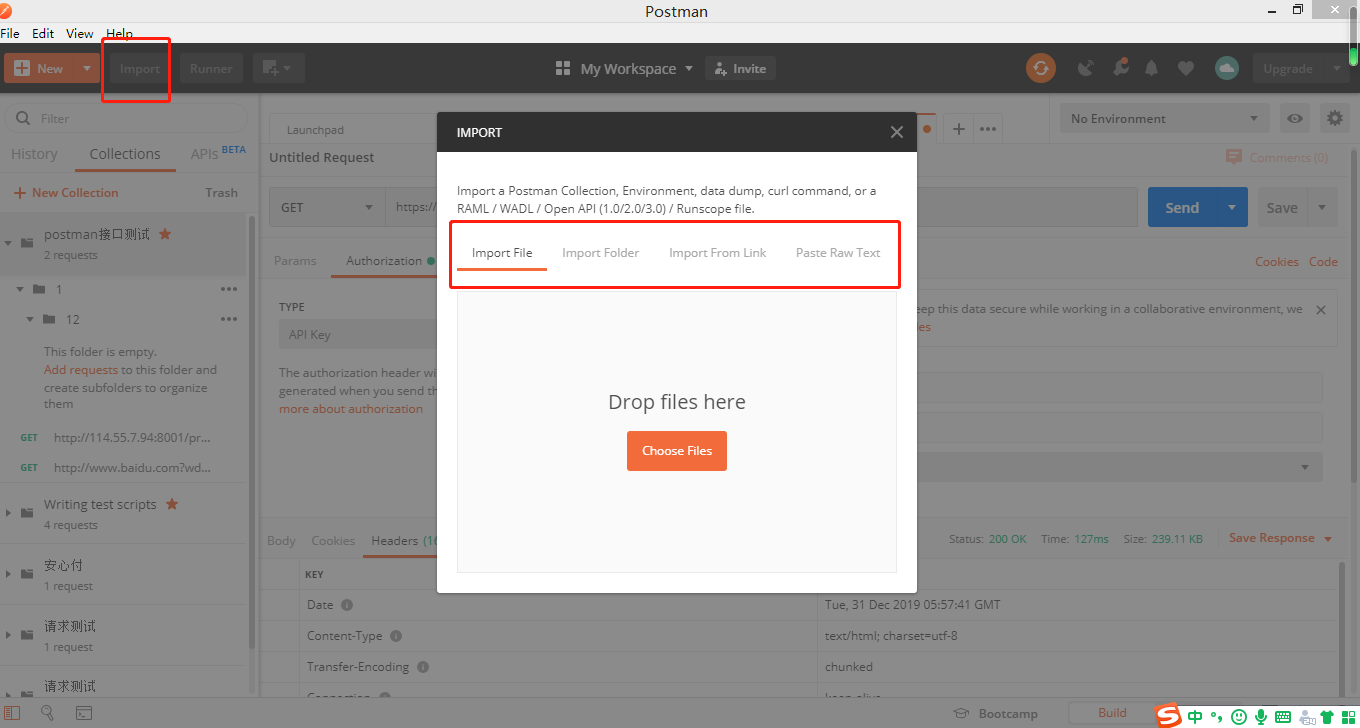Image resolution: width=1360 pixels, height=728 pixels.
Task: Dismiss the authorization info banner
Action: (x=1321, y=310)
